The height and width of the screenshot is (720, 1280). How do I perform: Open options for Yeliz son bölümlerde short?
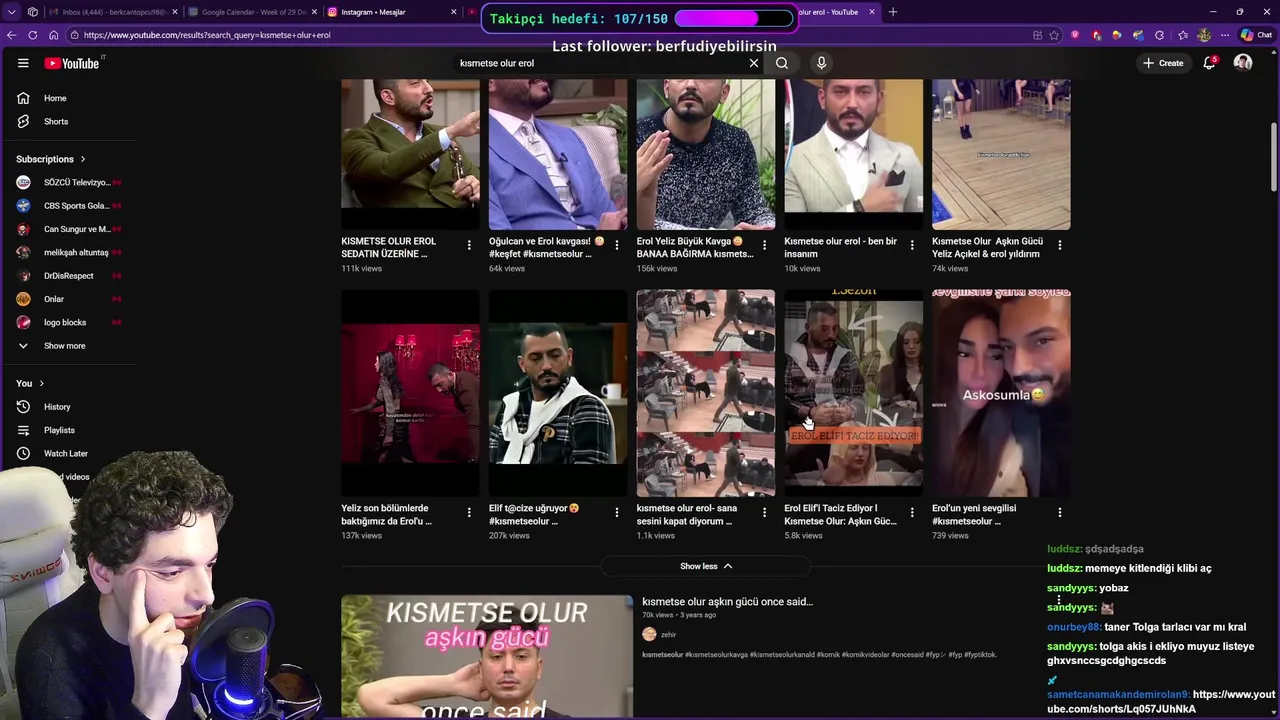[x=469, y=512]
